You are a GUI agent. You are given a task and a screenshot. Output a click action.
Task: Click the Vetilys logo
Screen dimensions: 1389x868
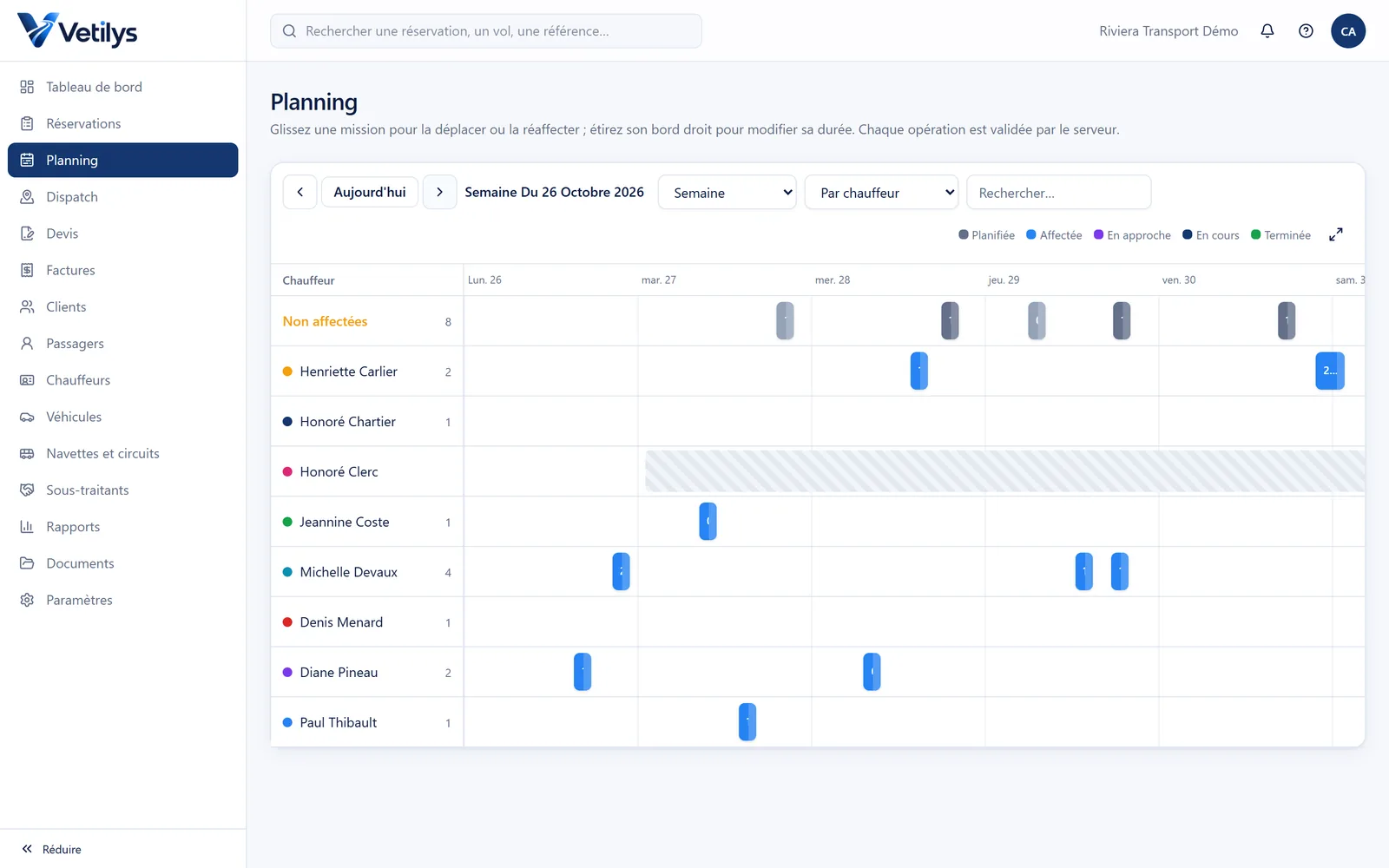point(77,30)
